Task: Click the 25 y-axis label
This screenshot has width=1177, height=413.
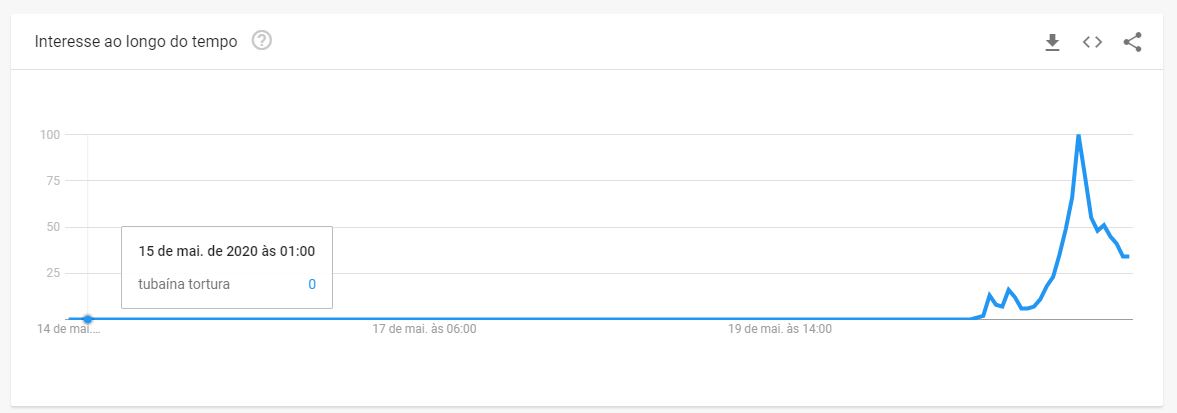Action: coord(53,273)
